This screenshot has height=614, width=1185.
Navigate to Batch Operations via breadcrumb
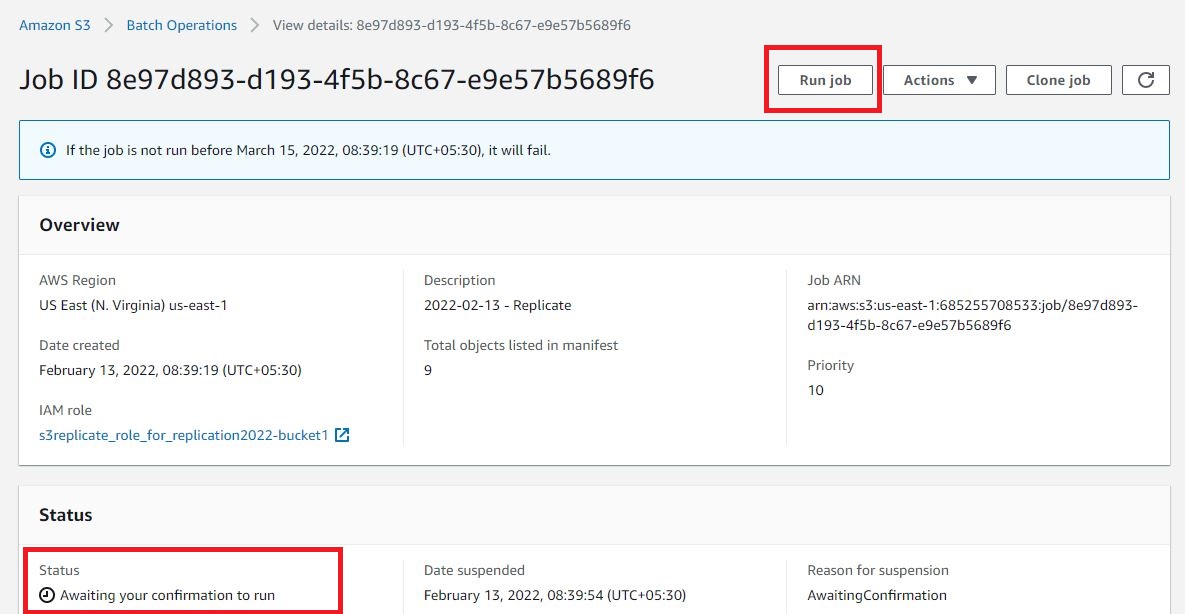click(x=181, y=25)
